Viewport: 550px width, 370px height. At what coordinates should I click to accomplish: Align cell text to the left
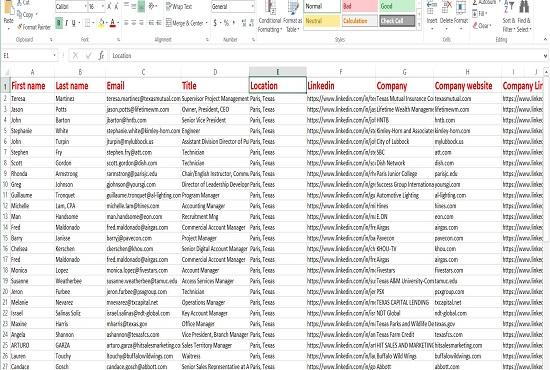(x=126, y=23)
